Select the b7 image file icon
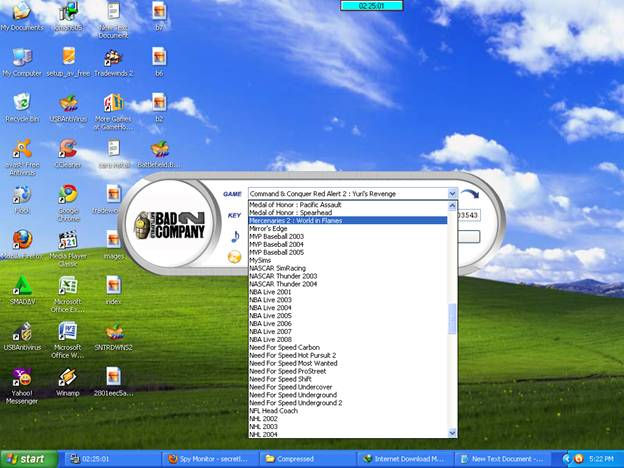 (x=159, y=16)
